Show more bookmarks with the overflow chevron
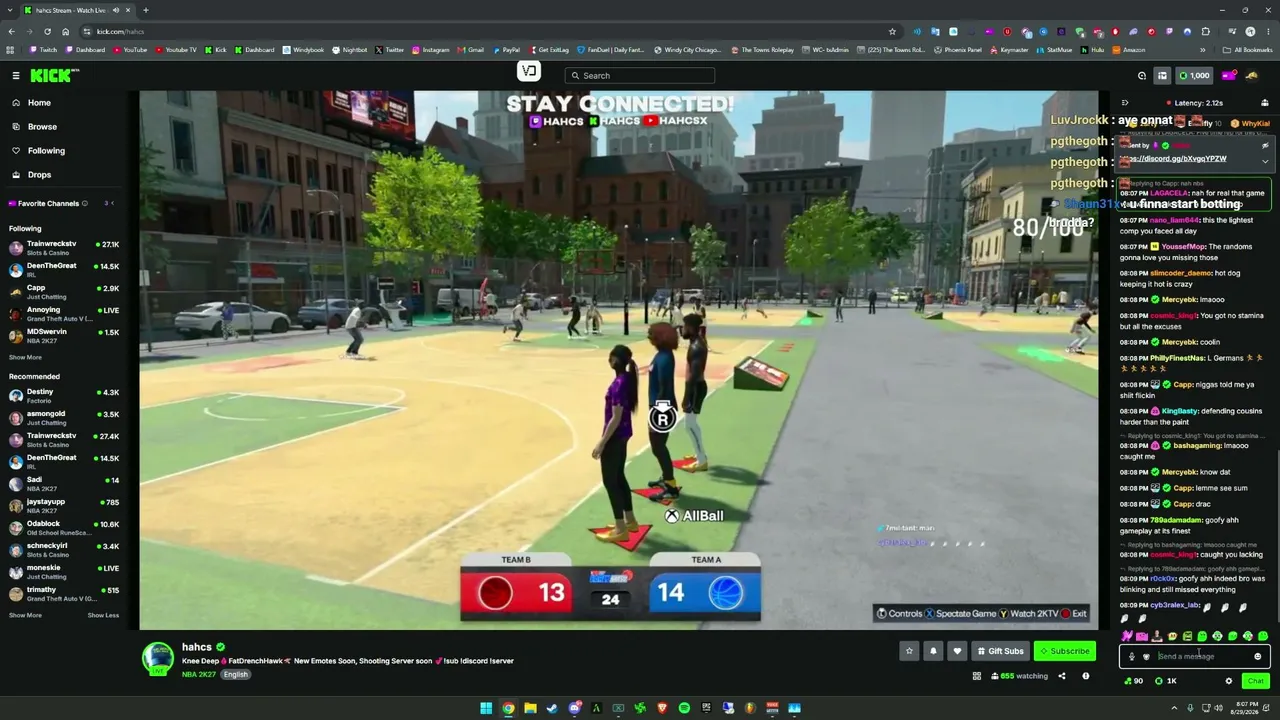The image size is (1280, 720). (x=1202, y=50)
